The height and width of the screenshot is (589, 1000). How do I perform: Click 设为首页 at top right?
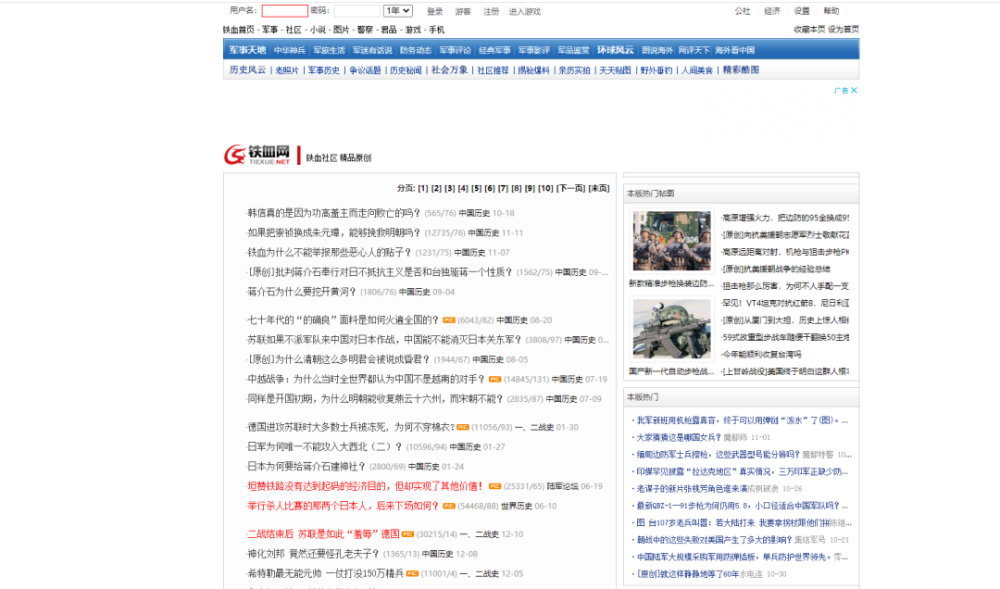(843, 30)
